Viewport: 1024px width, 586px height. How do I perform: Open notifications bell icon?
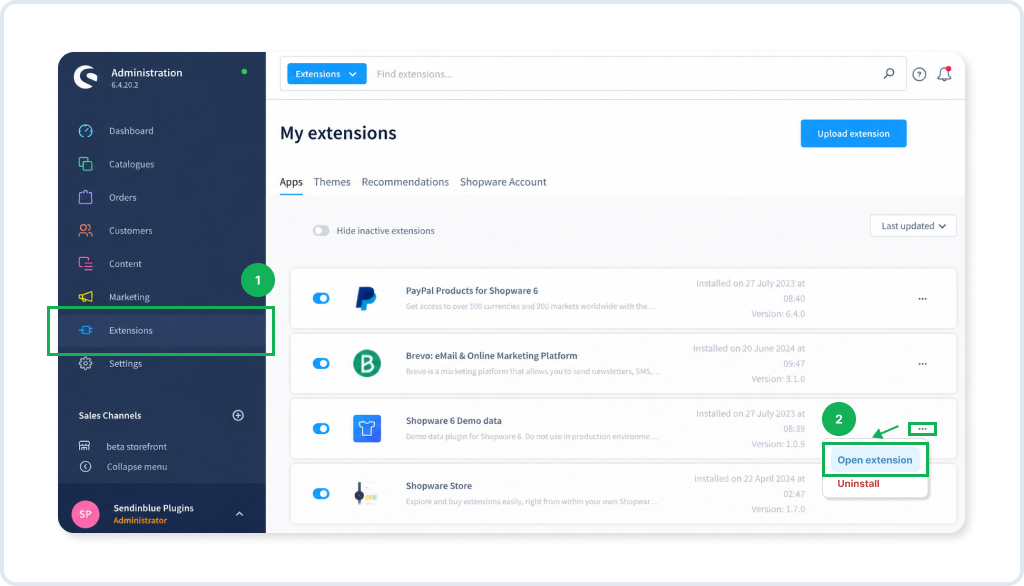944,74
